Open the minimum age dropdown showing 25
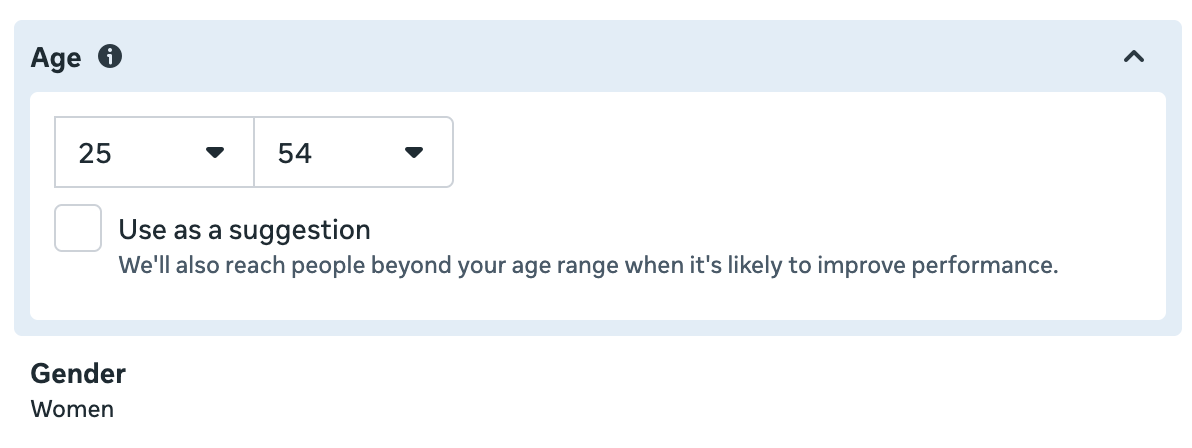The height and width of the screenshot is (448, 1192). [154, 152]
